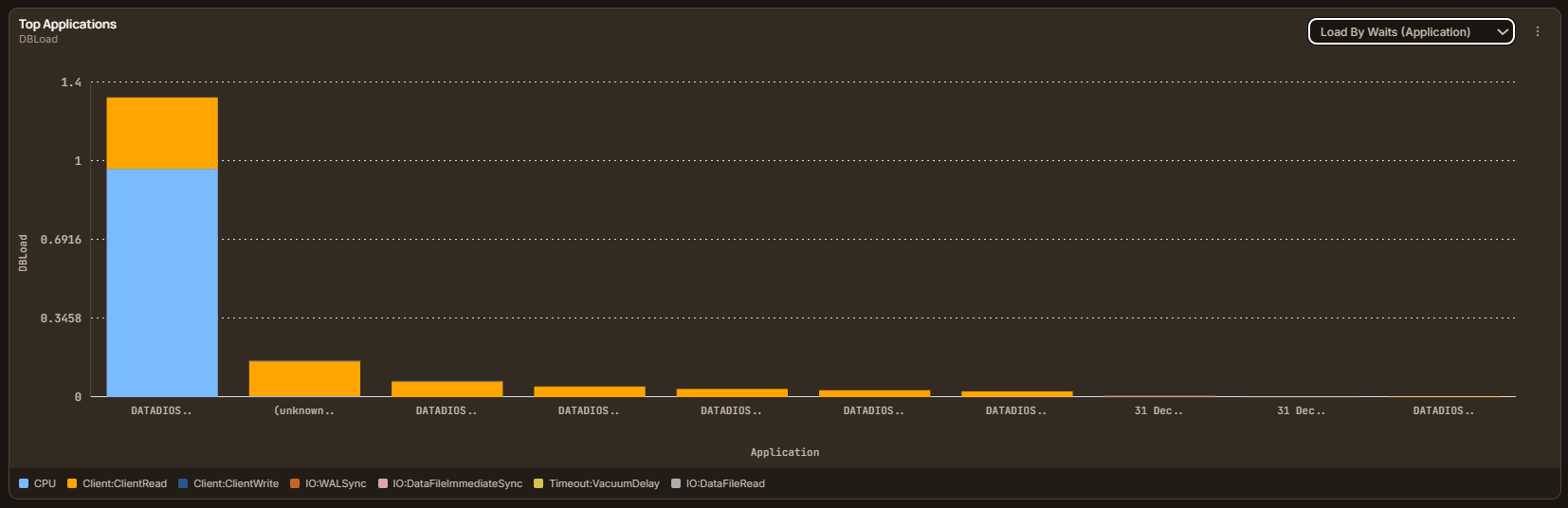
Task: Open the three-dot panel options menu
Action: pyautogui.click(x=1538, y=31)
